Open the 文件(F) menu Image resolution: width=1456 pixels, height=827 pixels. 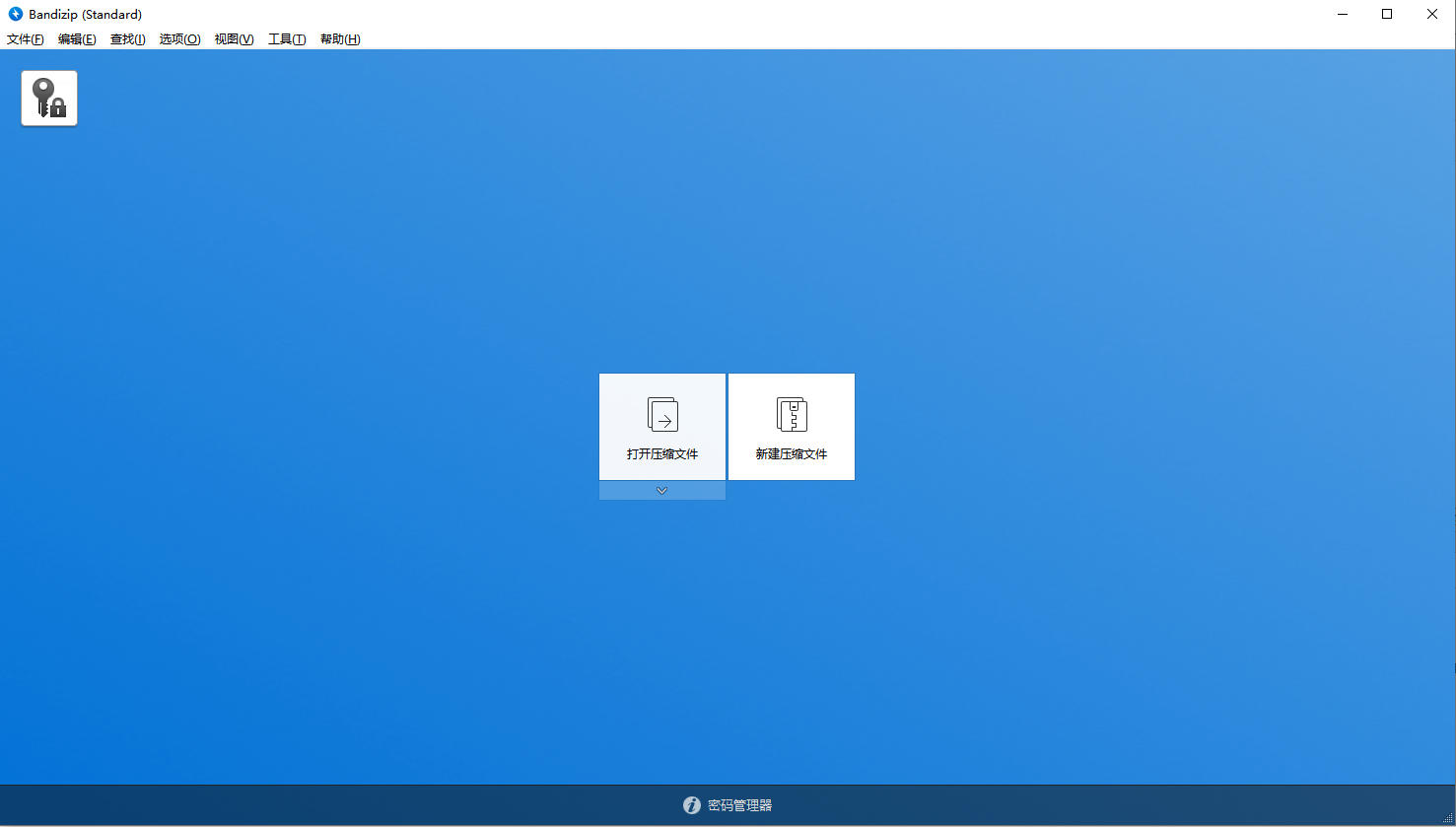26,39
